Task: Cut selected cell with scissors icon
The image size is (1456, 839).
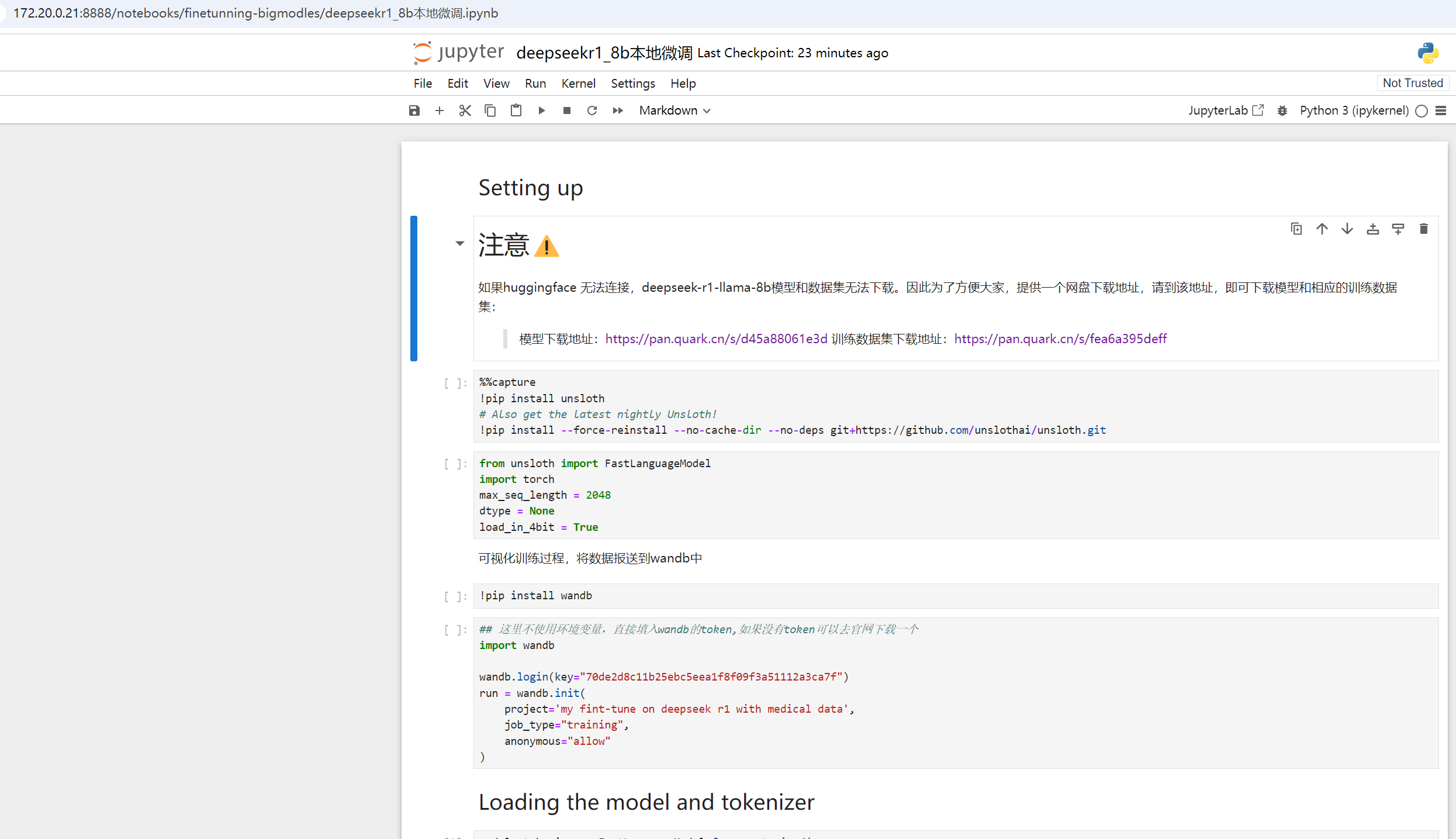Action: (x=465, y=111)
